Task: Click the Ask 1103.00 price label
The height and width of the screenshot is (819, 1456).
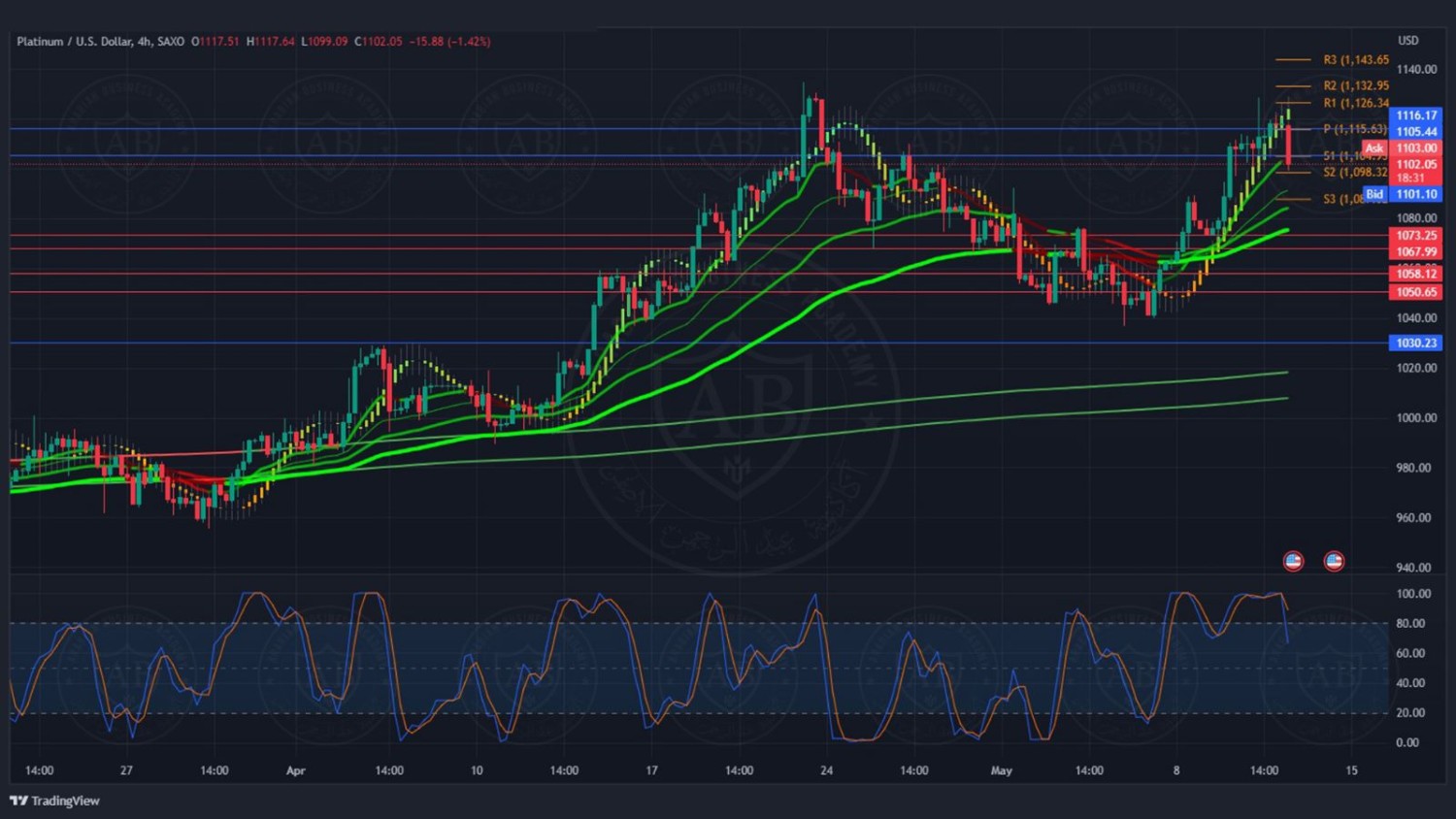Action: [x=1403, y=148]
